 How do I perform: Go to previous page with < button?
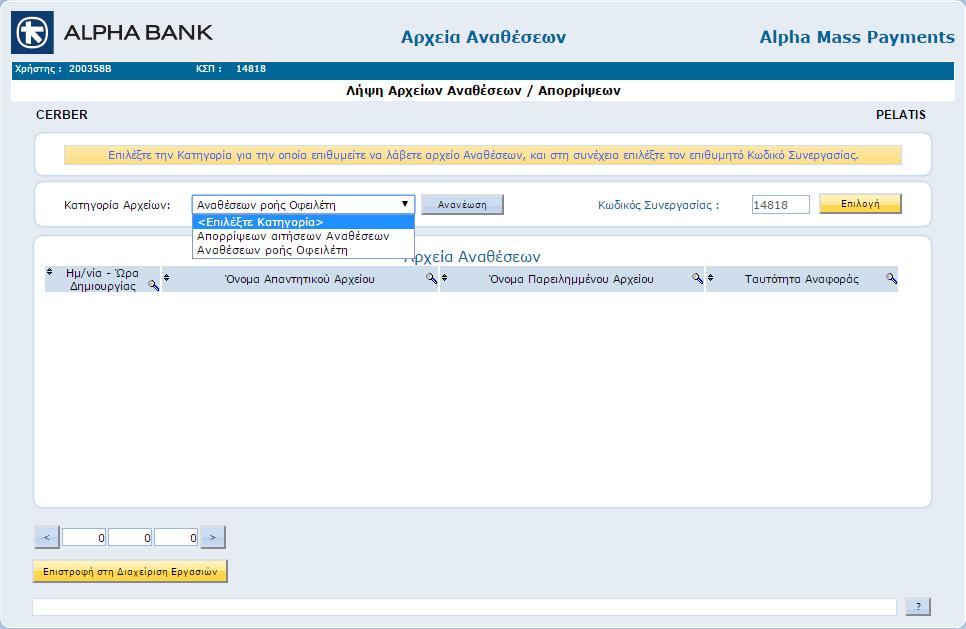[47, 537]
